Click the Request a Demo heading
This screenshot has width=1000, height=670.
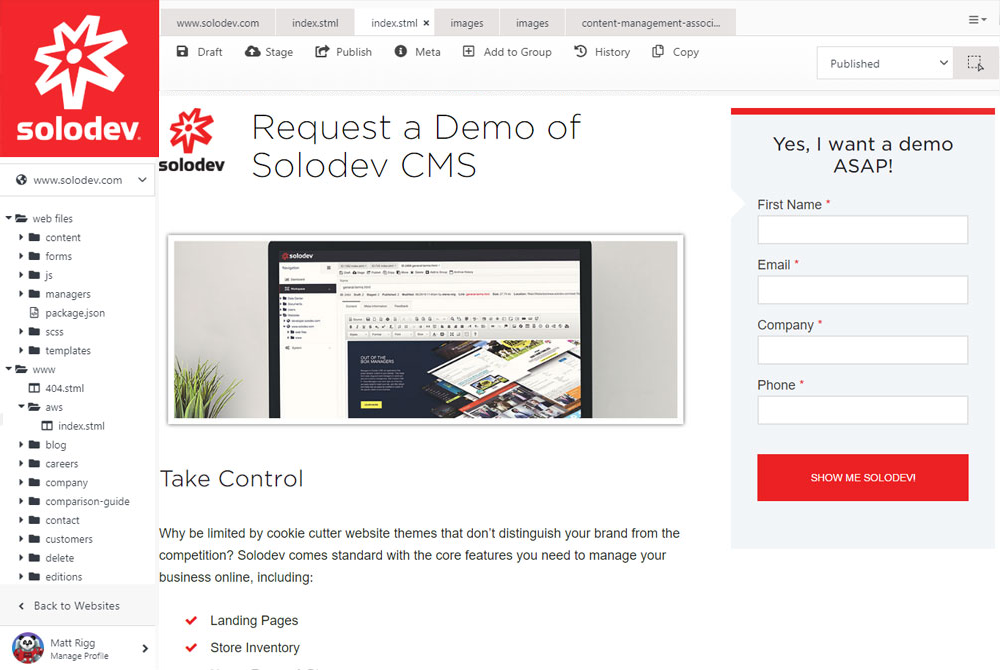416,146
